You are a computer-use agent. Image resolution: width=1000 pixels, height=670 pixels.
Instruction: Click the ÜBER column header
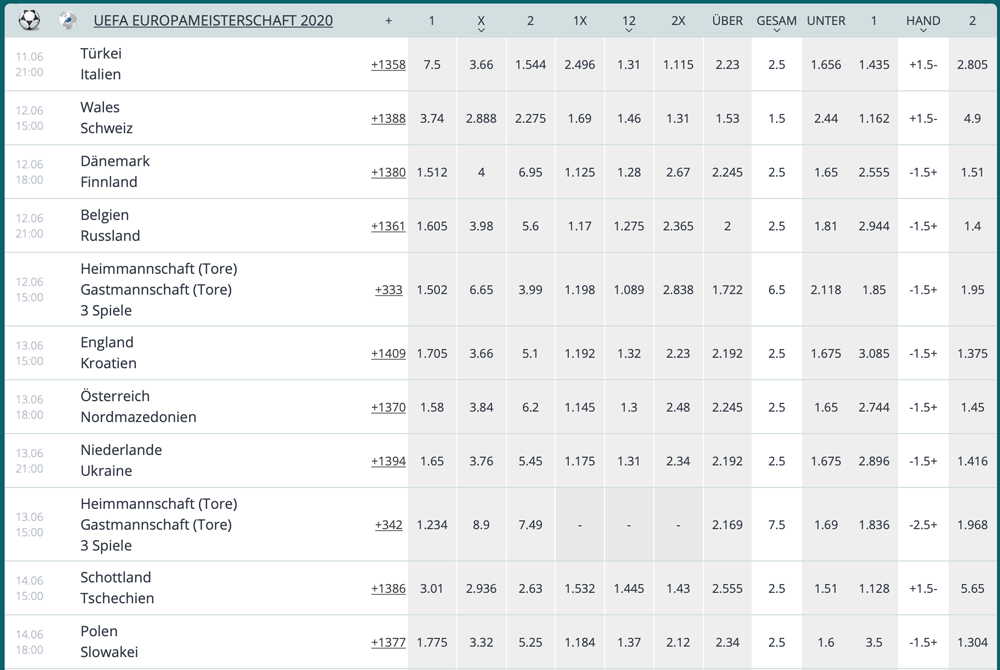click(x=727, y=20)
